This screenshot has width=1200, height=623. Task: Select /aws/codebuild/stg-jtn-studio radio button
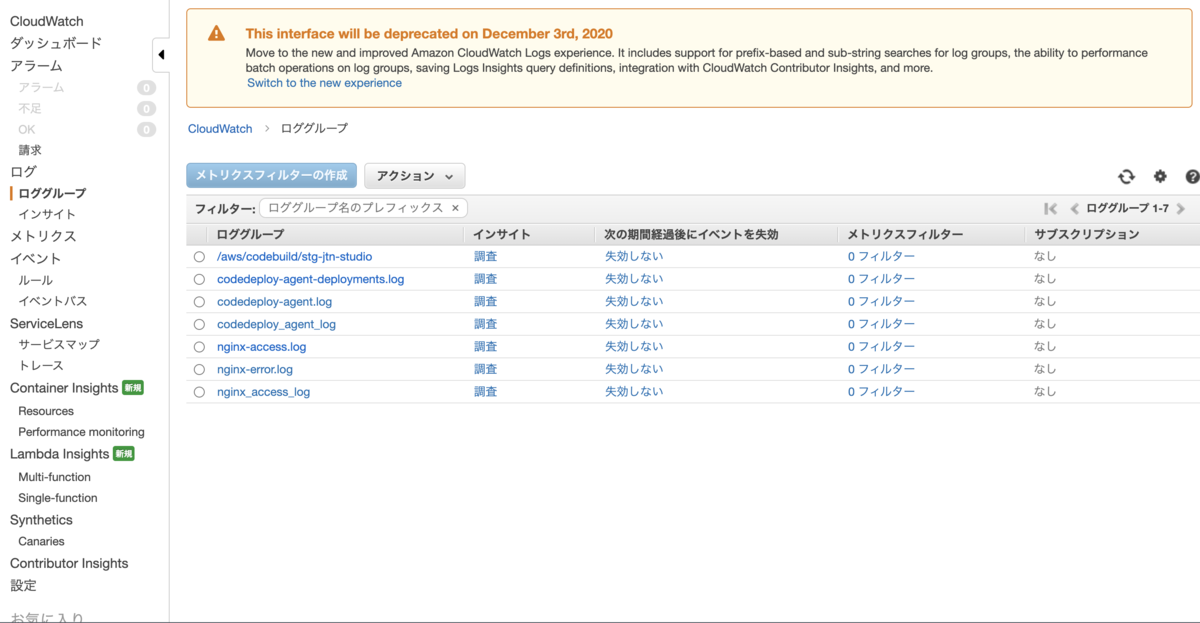[x=199, y=257]
